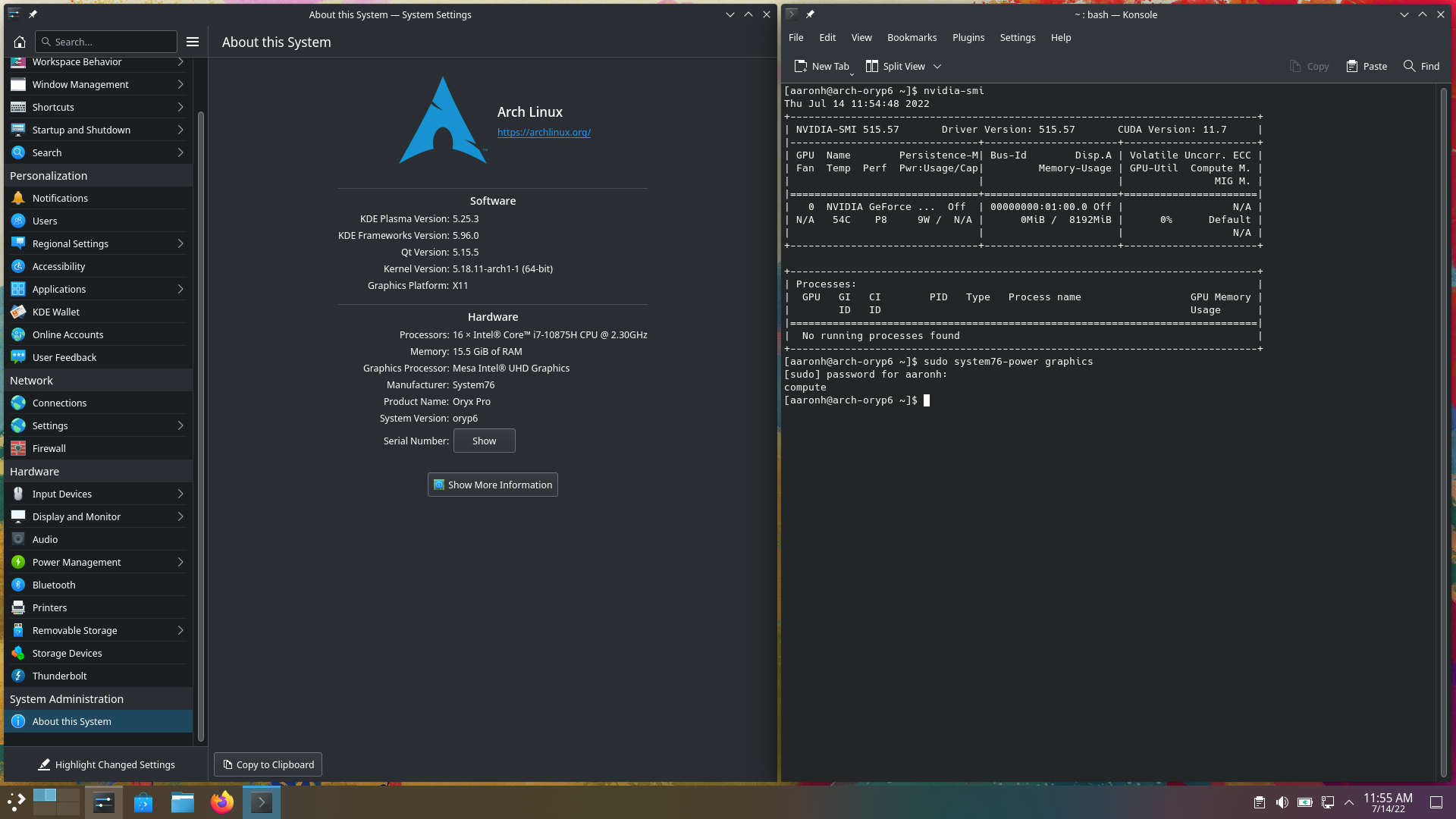Click the Konsole terminal scrollbar
Image resolution: width=1456 pixels, height=819 pixels.
1443,432
